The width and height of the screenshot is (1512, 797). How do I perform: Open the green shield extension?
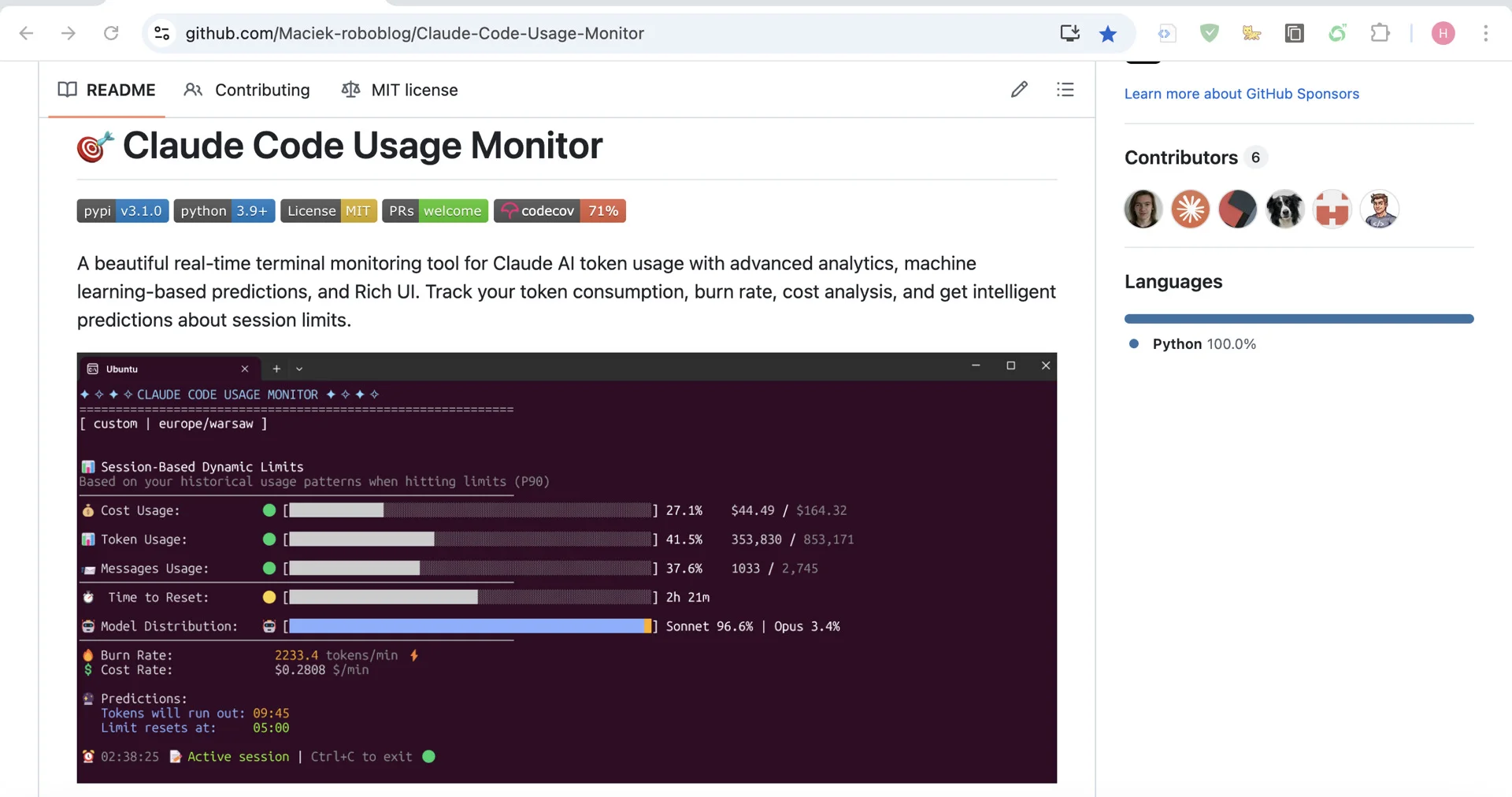(1209, 33)
